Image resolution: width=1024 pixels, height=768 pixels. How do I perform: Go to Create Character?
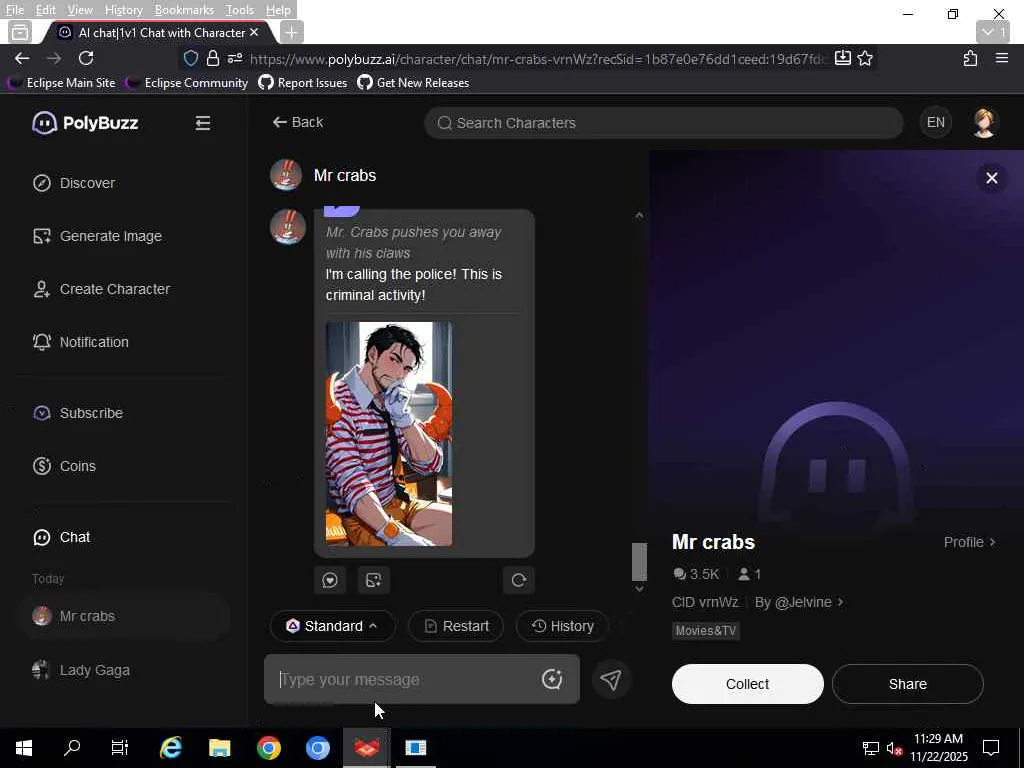[x=101, y=289]
